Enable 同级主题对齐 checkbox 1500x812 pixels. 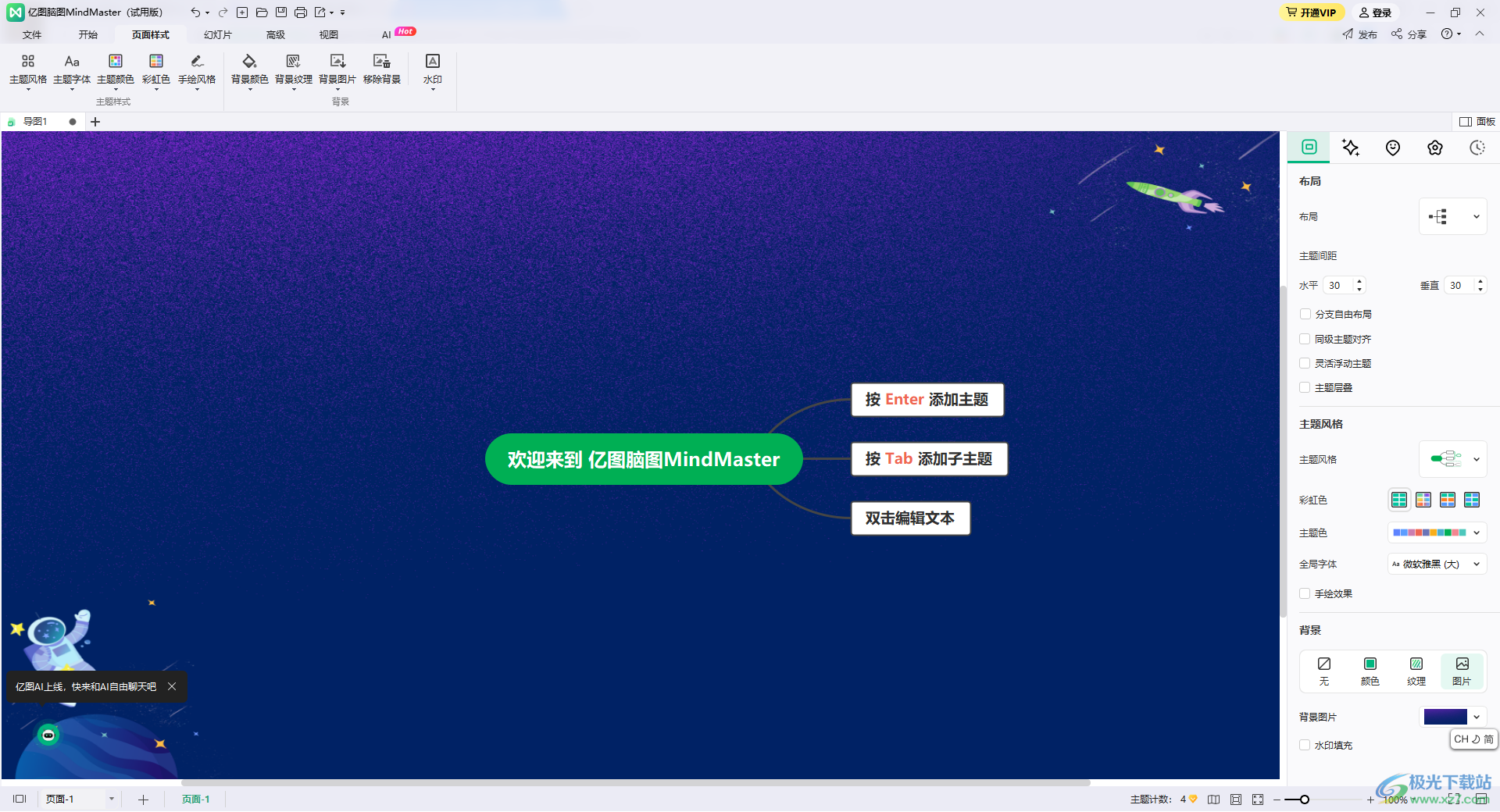coord(1305,339)
